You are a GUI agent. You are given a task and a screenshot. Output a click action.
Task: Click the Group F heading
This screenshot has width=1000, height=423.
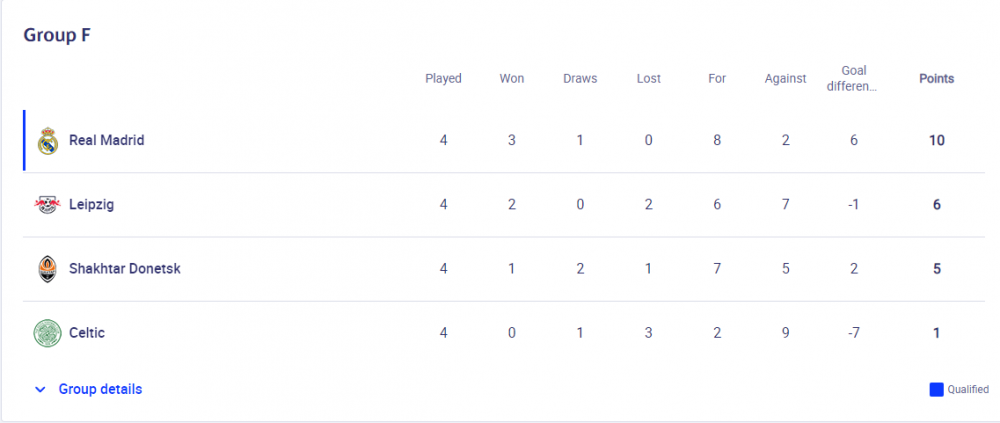(x=57, y=35)
